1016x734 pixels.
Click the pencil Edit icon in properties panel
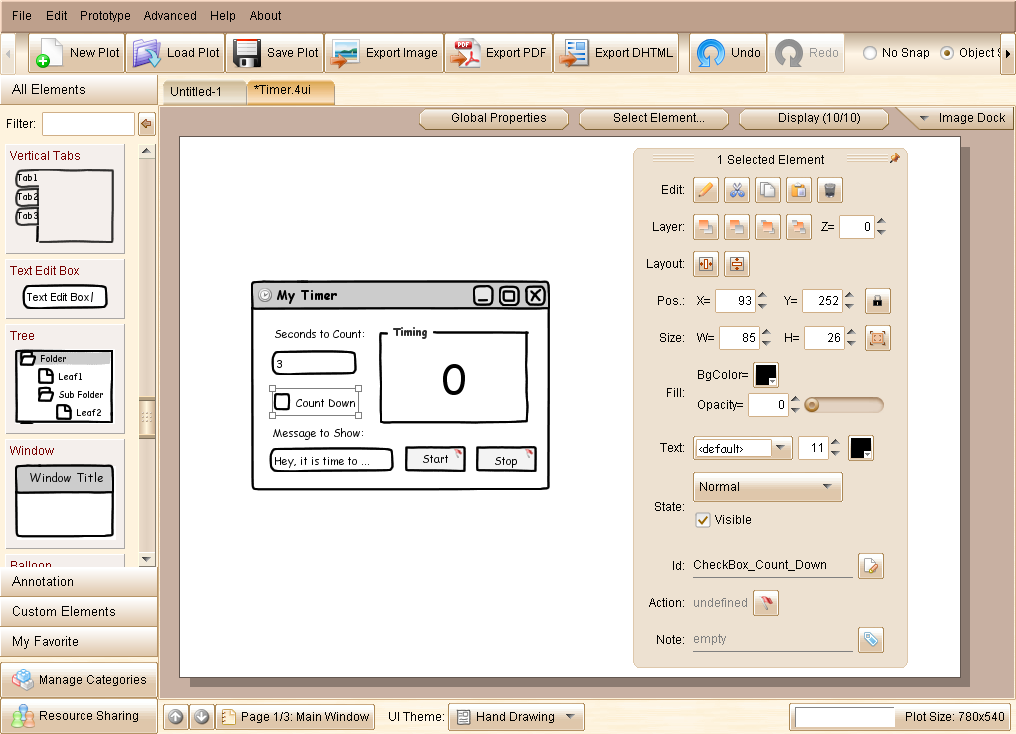coord(705,190)
